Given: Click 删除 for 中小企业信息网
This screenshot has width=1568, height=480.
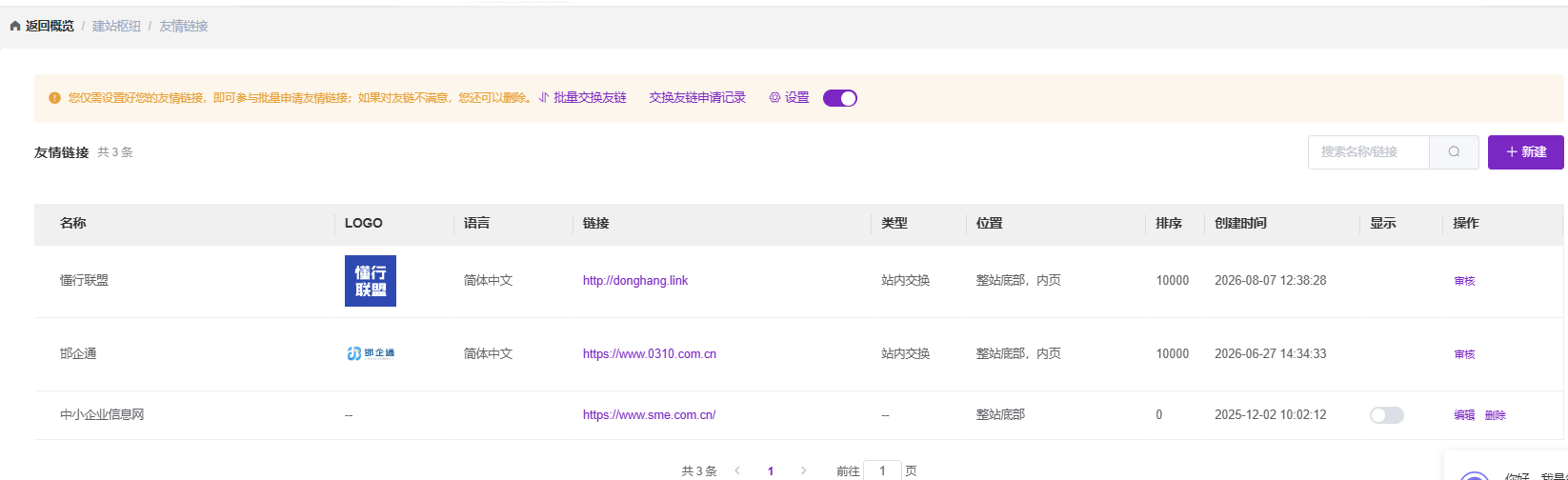Looking at the screenshot, I should tap(1496, 415).
